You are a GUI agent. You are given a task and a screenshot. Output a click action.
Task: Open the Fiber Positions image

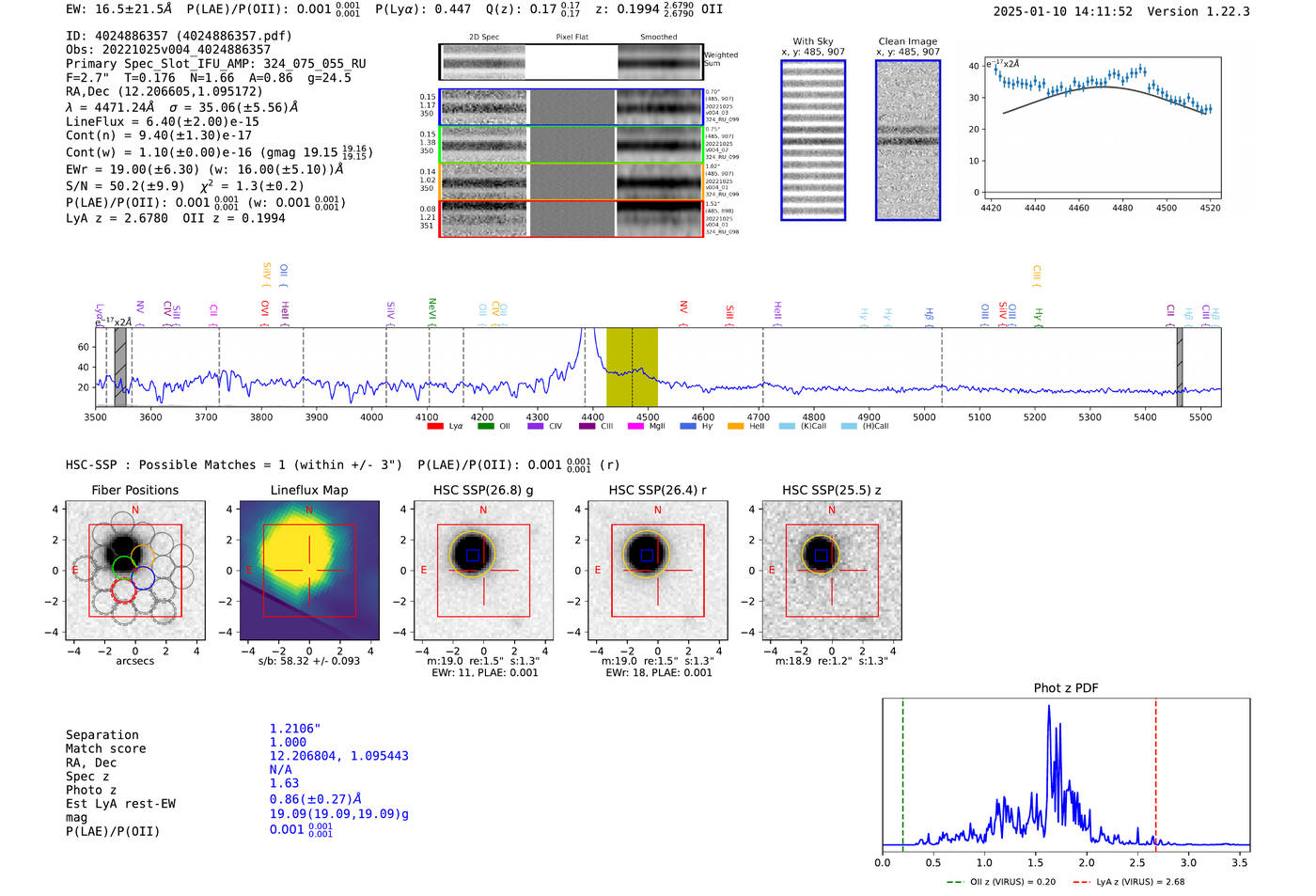tap(135, 571)
